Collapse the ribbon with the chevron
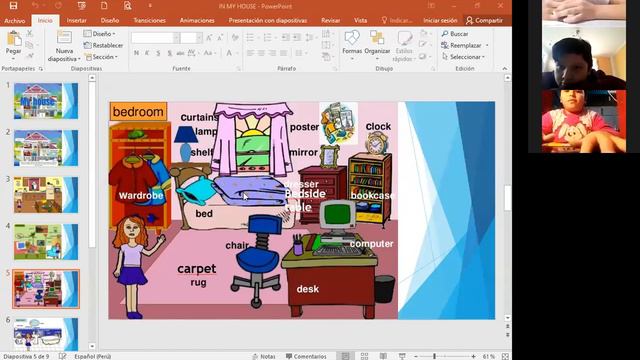This screenshot has height=360, width=640. click(x=504, y=69)
